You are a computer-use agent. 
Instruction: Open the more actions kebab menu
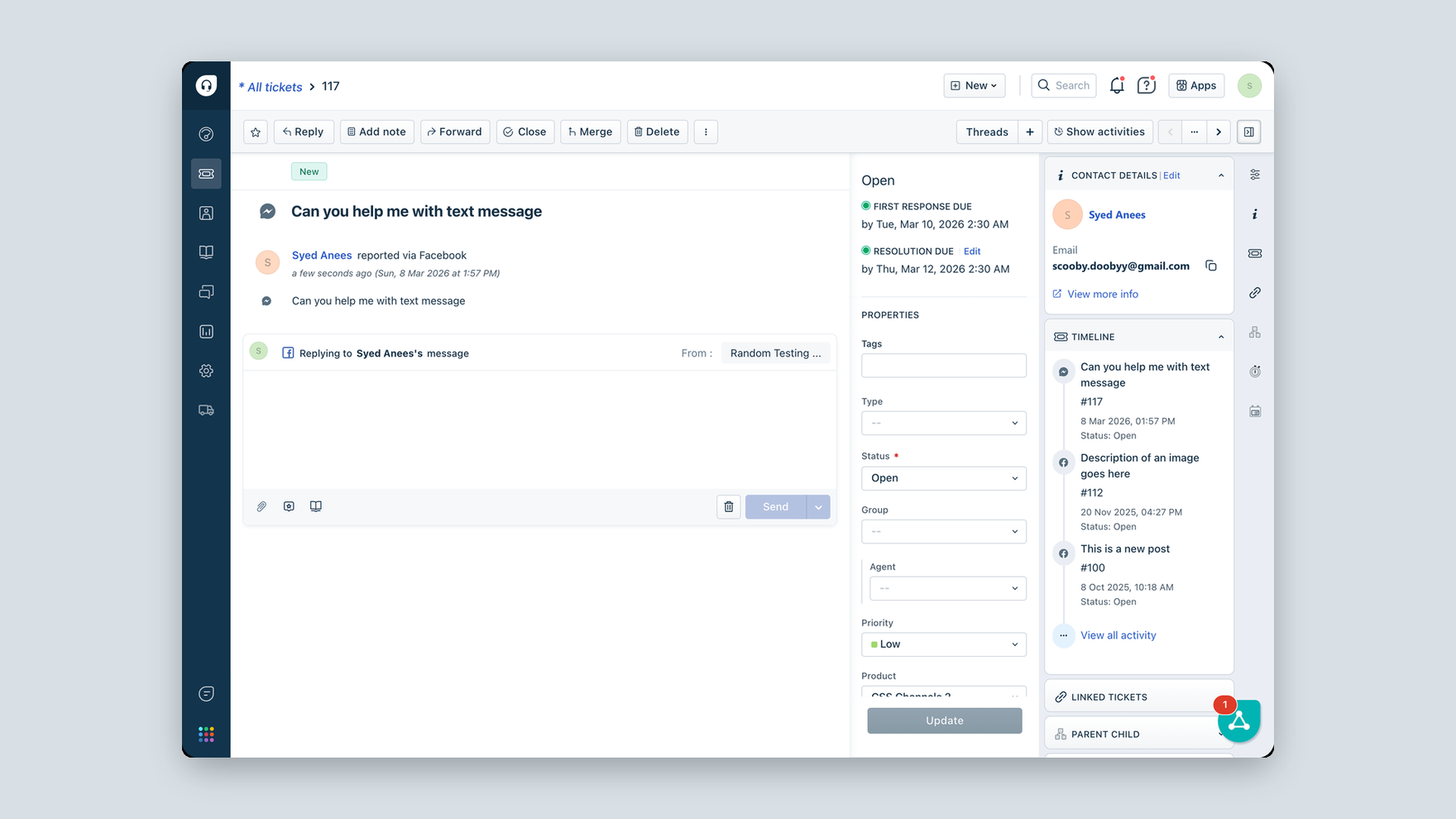706,132
